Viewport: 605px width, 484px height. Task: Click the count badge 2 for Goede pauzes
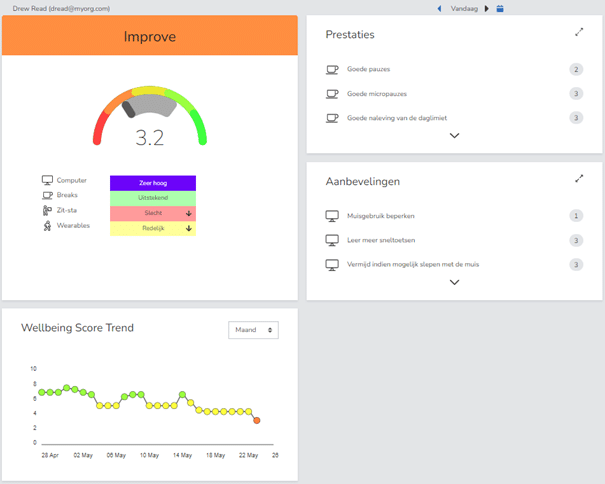(x=576, y=69)
